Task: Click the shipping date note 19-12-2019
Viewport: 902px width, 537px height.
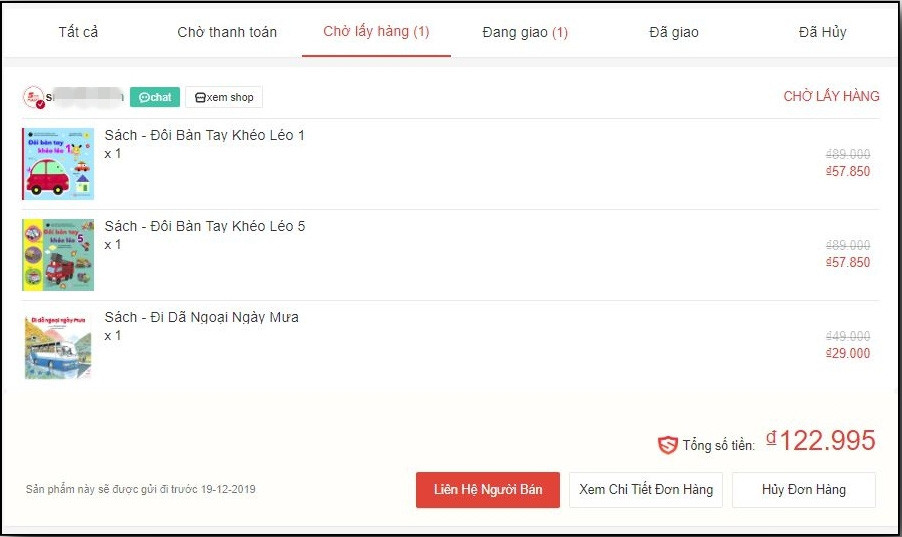Action: click(x=140, y=489)
